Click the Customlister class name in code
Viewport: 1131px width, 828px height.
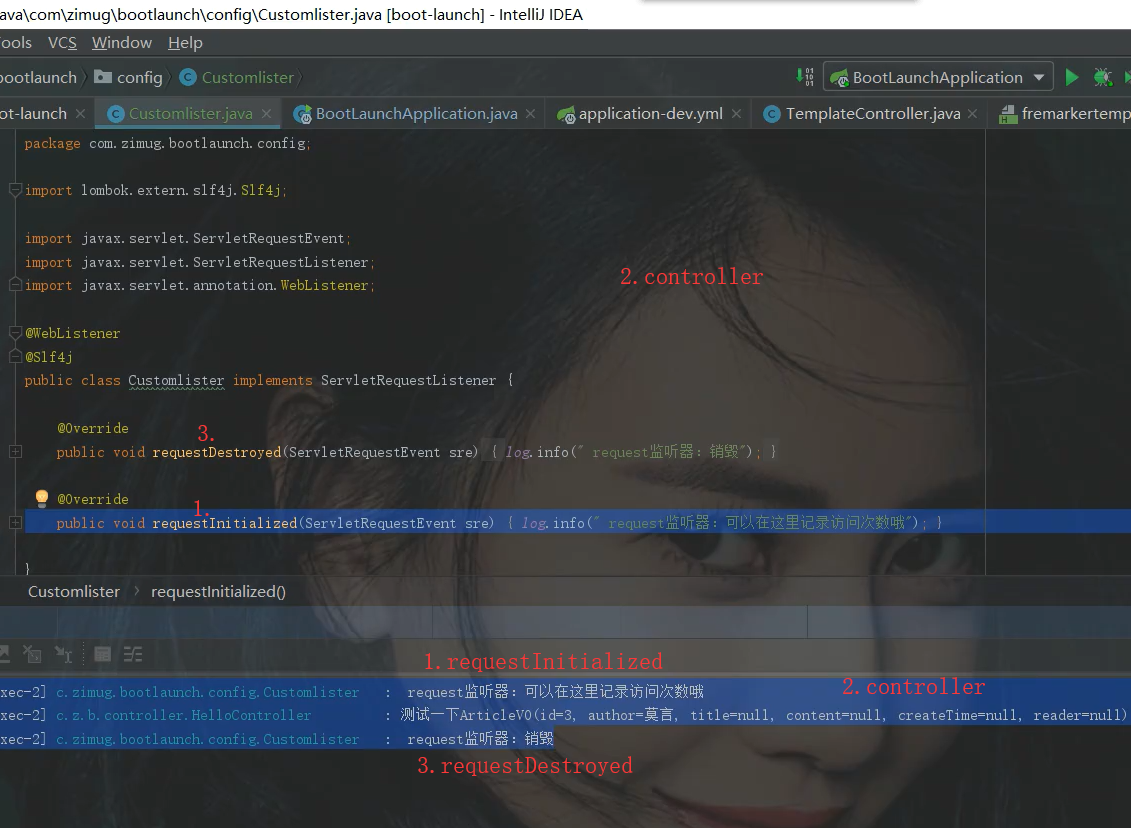176,380
